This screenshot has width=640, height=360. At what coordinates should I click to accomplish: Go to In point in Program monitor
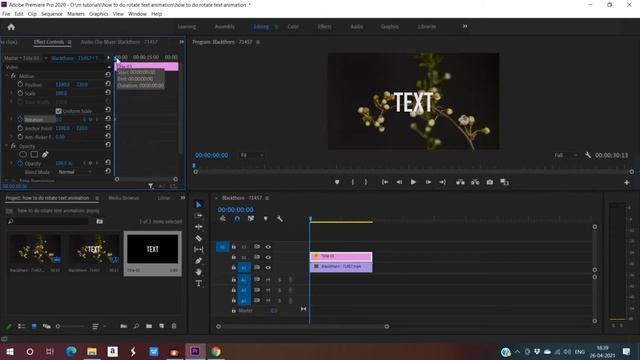[x=384, y=182]
